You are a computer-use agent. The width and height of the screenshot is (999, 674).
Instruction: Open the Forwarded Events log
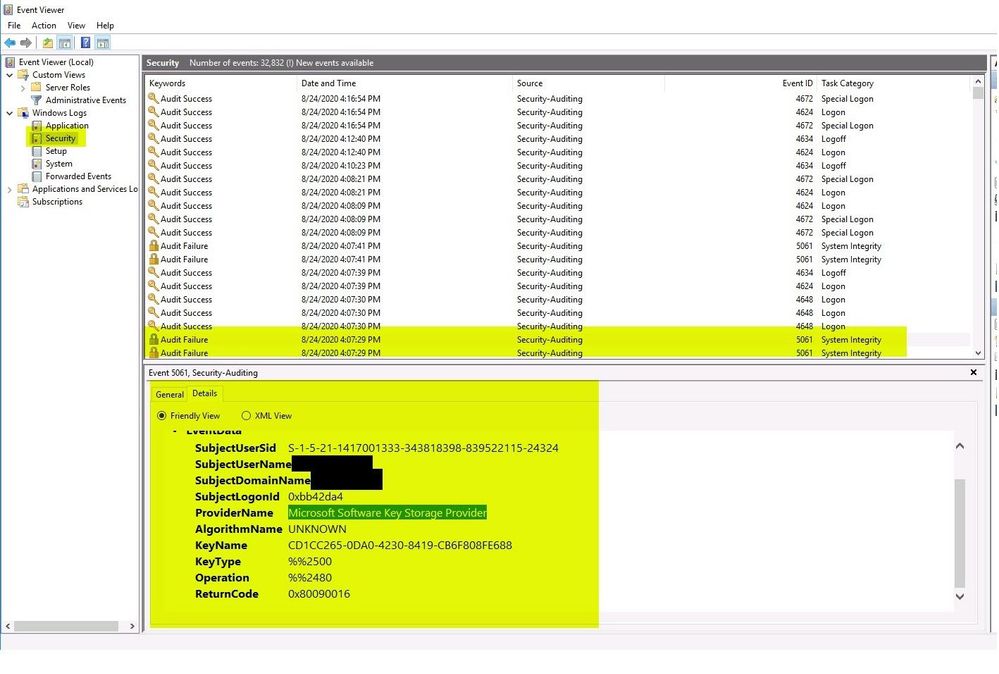(x=78, y=176)
